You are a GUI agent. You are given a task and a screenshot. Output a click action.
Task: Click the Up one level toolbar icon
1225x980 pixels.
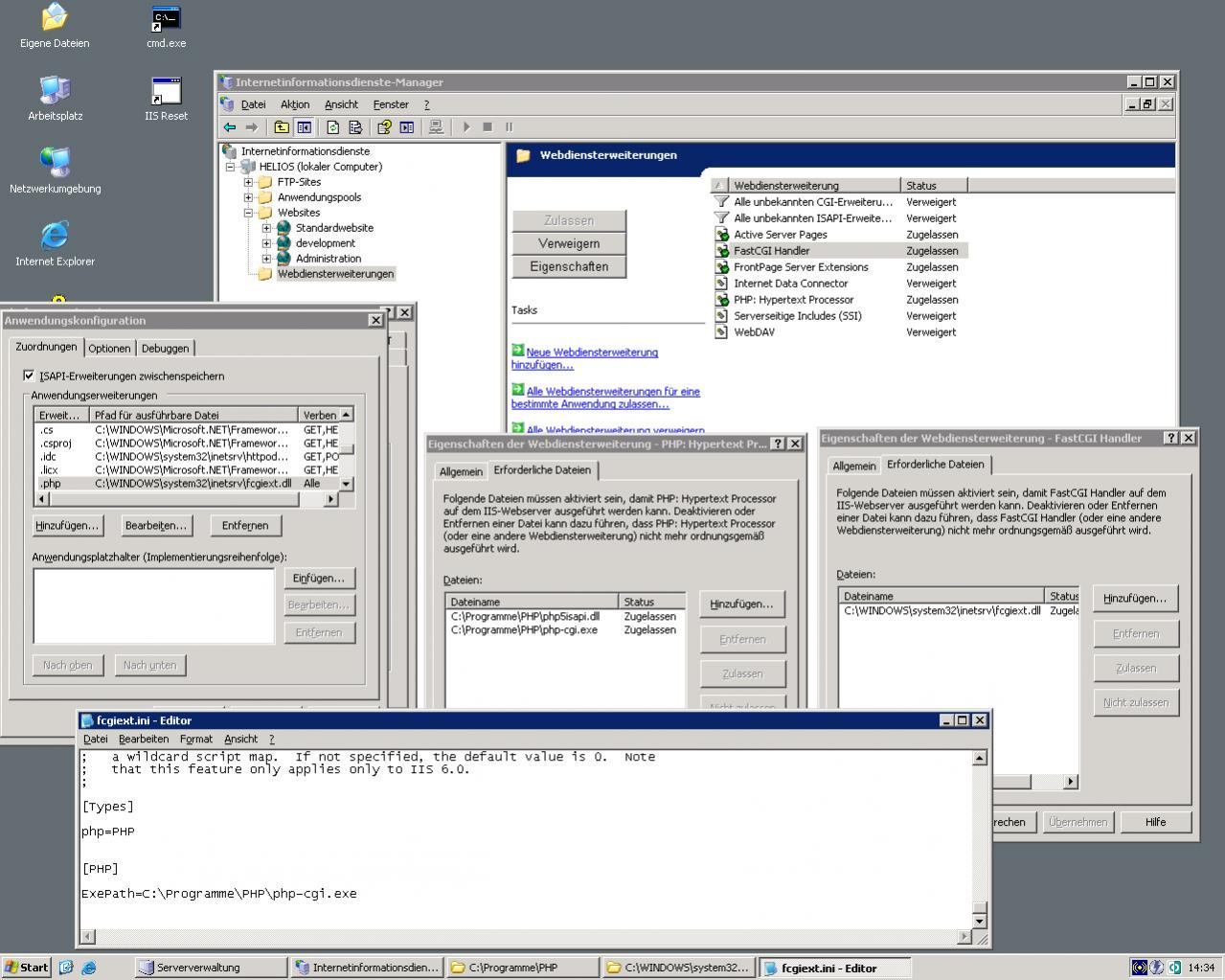pos(282,126)
